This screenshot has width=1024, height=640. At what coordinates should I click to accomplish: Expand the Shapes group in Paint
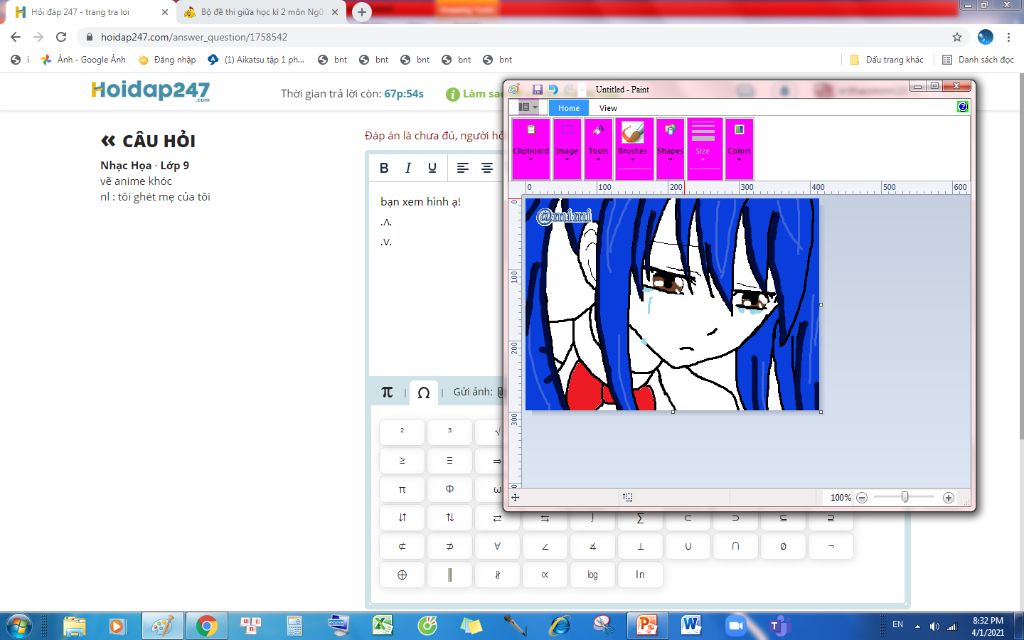(670, 149)
